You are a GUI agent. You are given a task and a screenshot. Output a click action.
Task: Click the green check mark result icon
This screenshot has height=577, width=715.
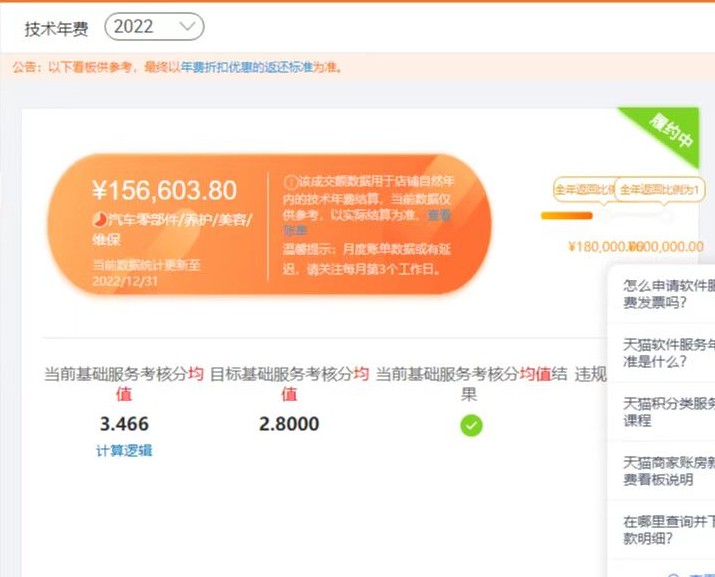pos(471,426)
